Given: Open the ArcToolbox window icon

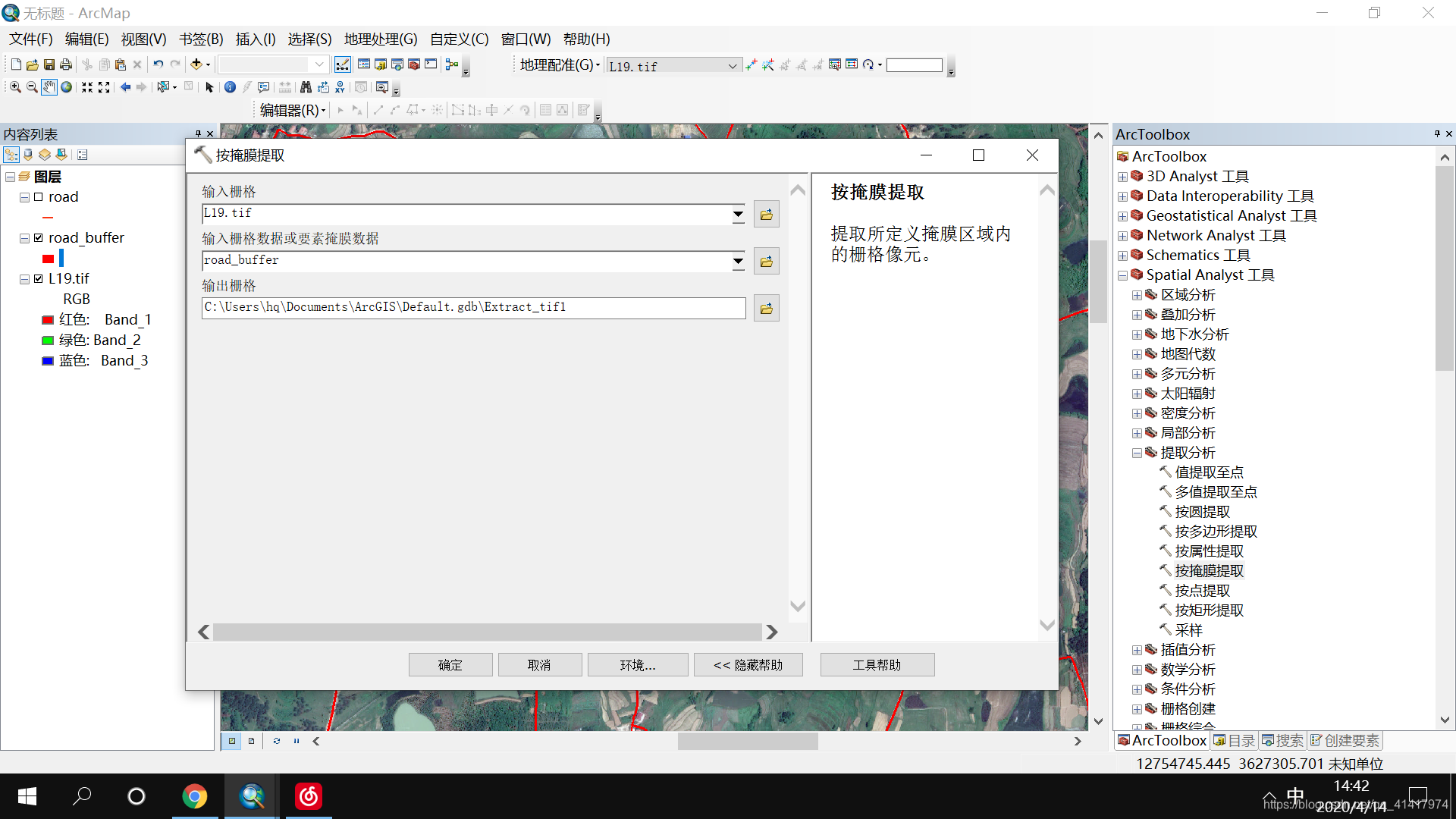Looking at the screenshot, I should click(414, 64).
